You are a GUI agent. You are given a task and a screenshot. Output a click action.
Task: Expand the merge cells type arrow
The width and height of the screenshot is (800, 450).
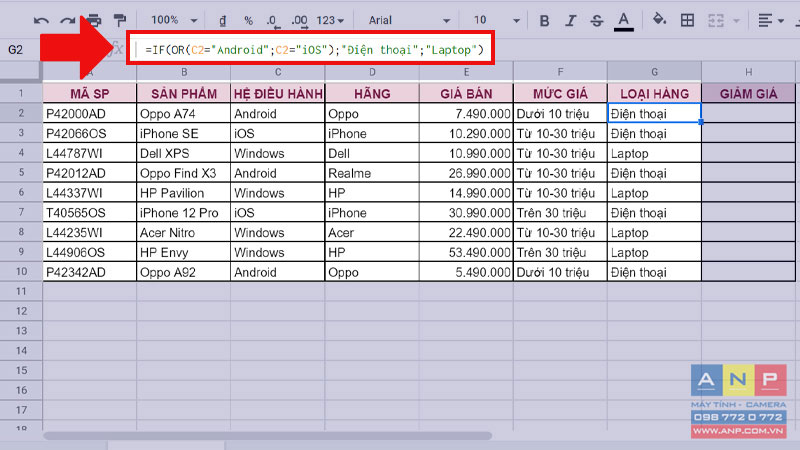click(x=736, y=21)
